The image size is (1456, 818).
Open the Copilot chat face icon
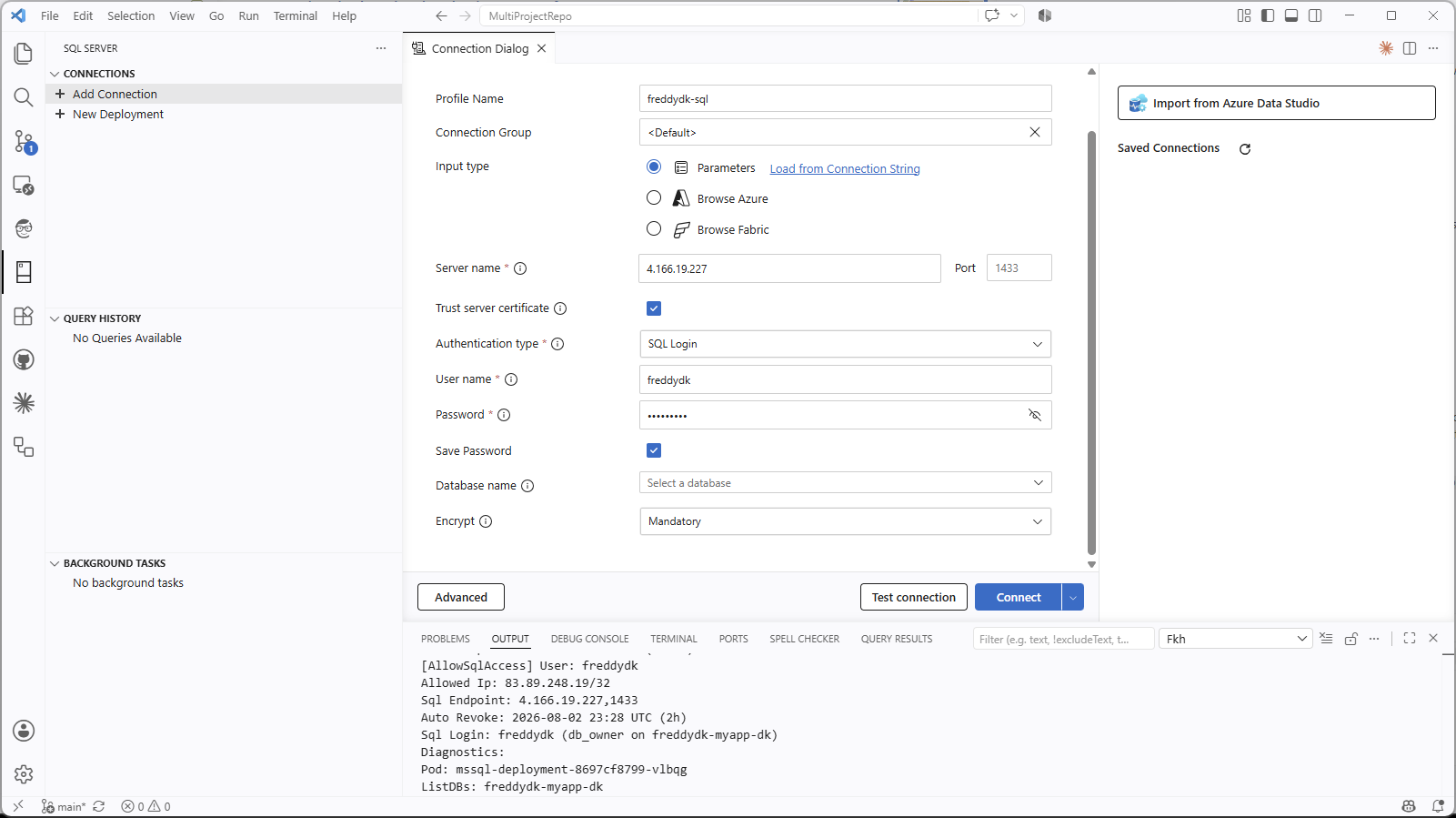(x=24, y=228)
